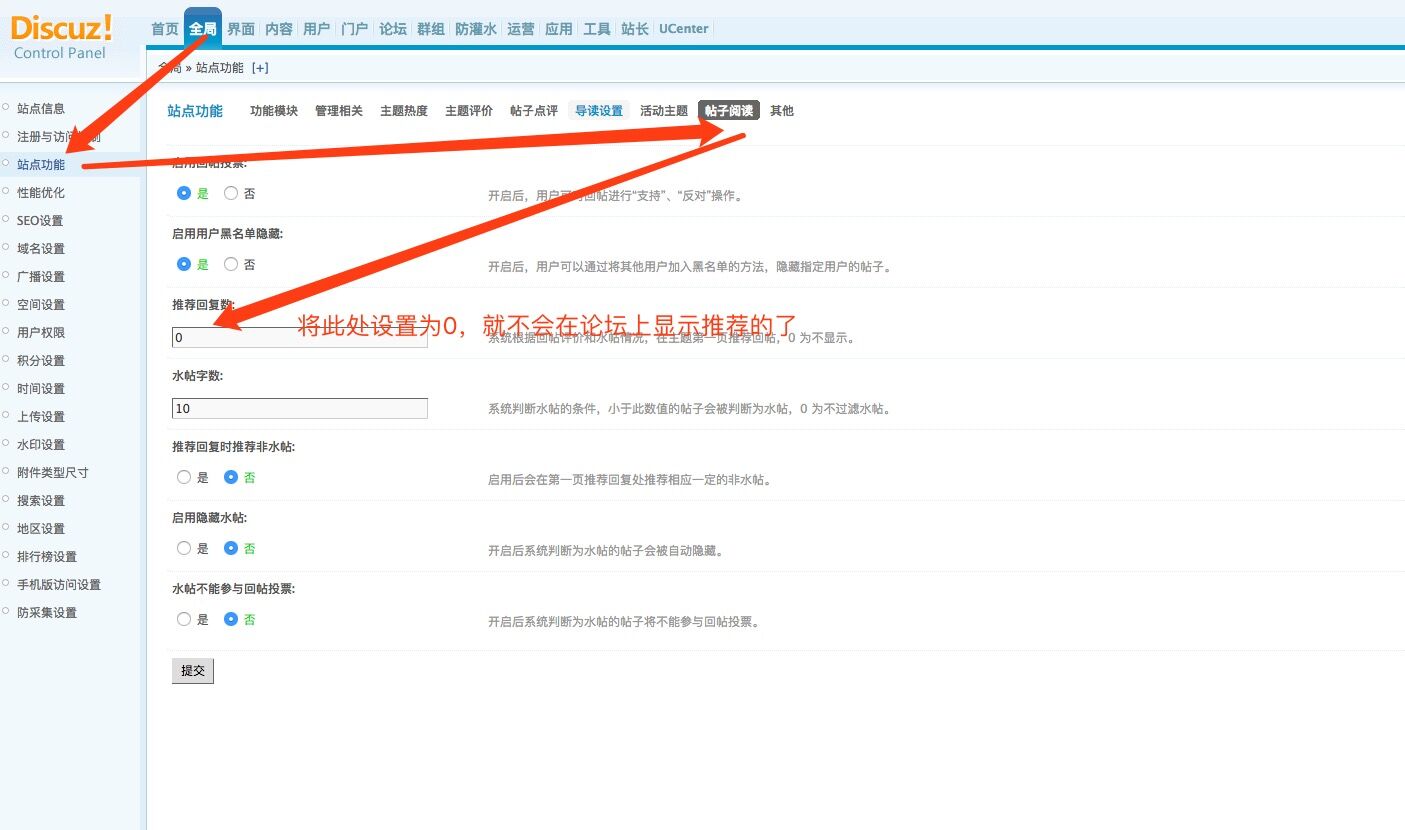Focus the 水帖字数 input field
Image resolution: width=1405 pixels, height=830 pixels.
coord(300,408)
